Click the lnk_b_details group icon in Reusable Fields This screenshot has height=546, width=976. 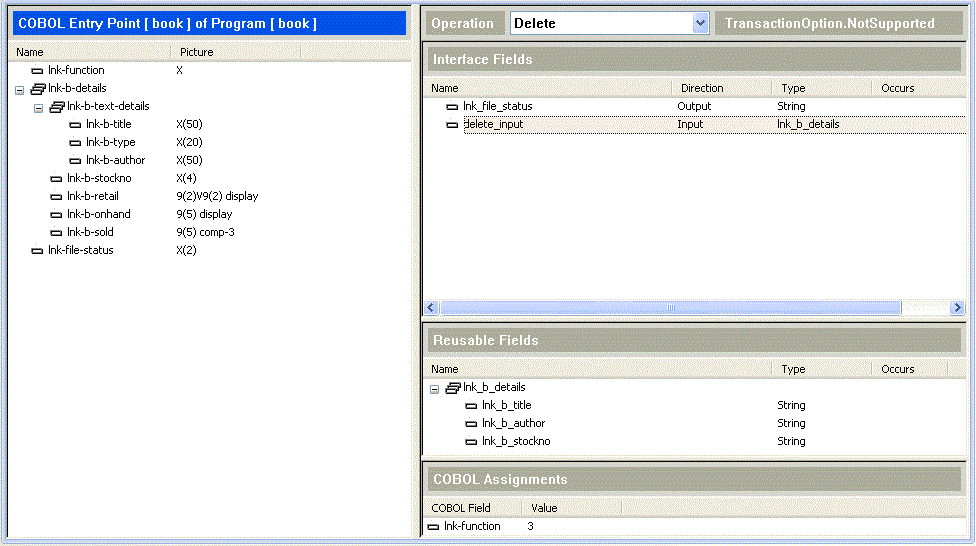point(452,388)
